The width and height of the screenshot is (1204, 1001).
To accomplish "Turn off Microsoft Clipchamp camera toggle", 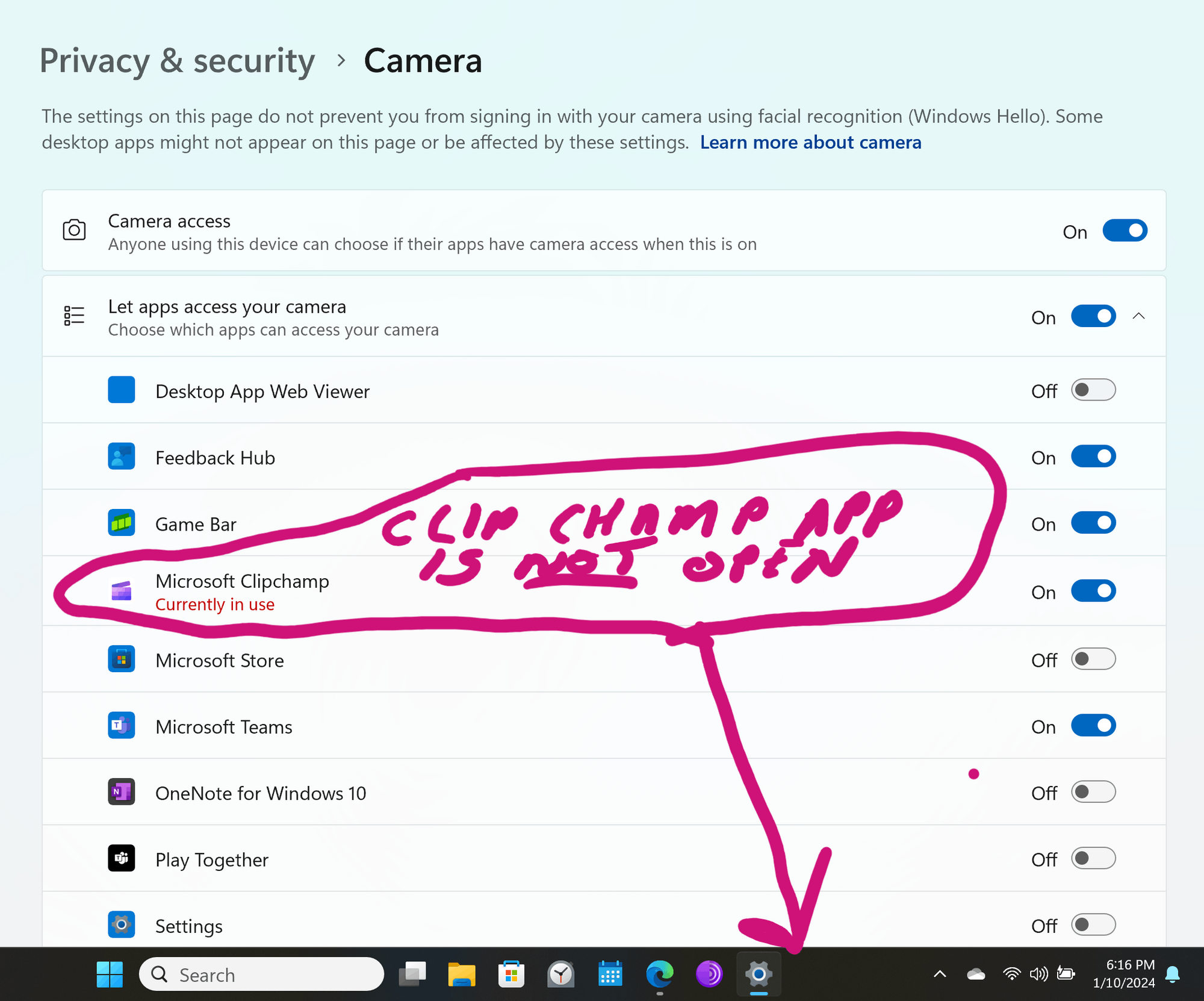I will (1093, 591).
